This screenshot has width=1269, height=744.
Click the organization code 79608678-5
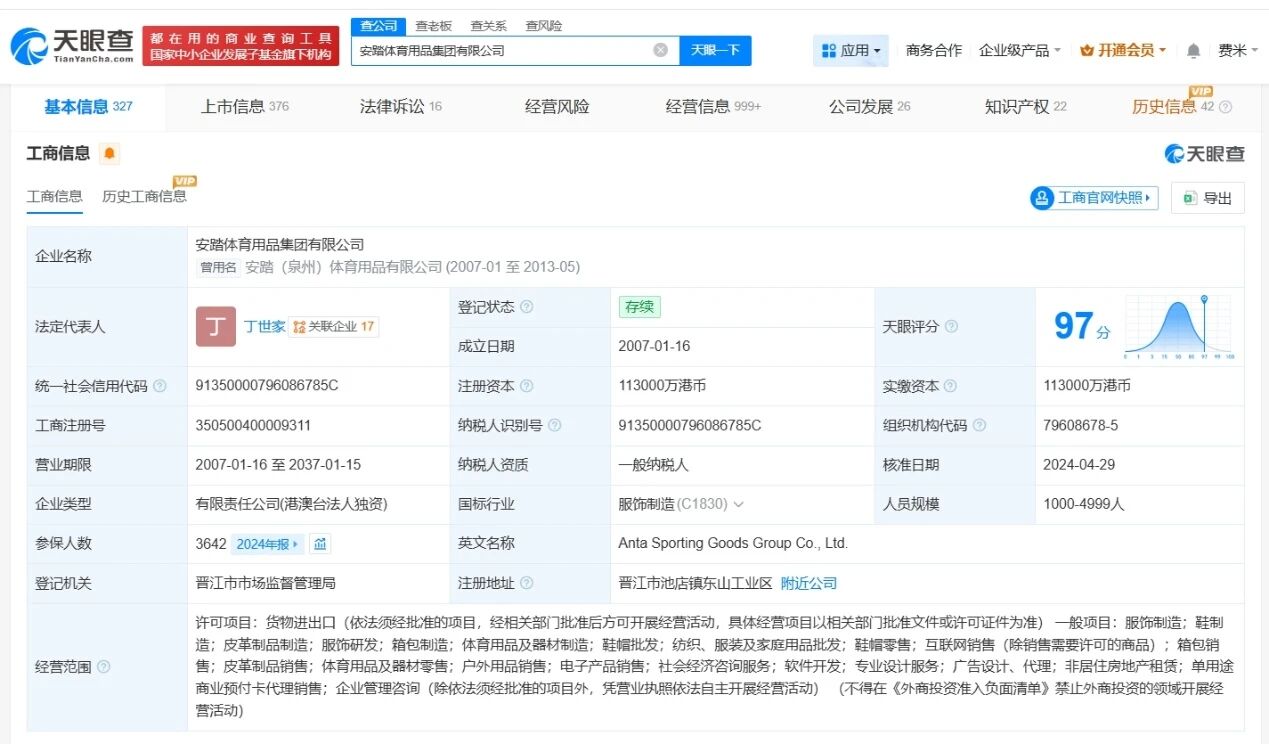point(1080,426)
